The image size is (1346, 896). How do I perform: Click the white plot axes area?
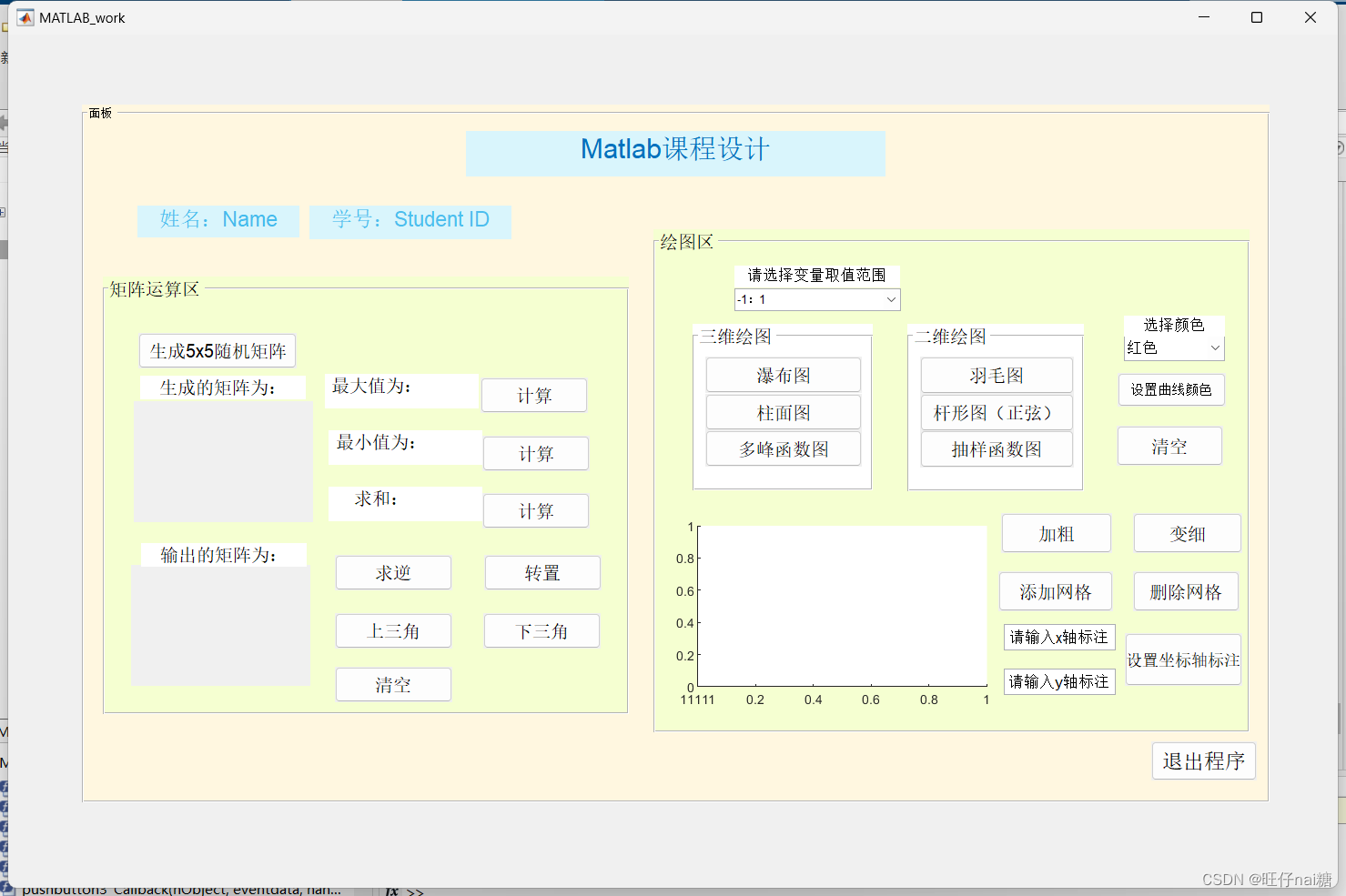(843, 606)
